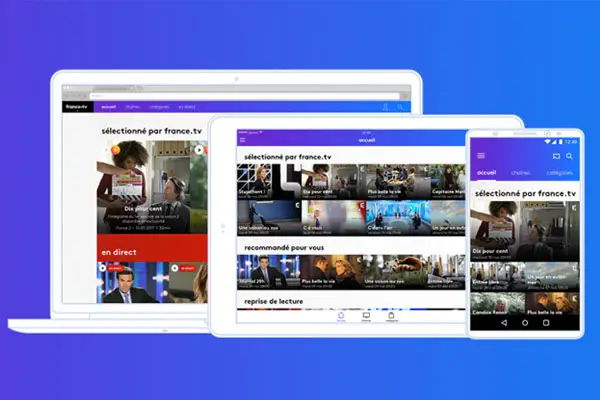Viewport: 600px width, 400px height.
Task: Open Une saison au zoo in tablet recommandé row
Action: coord(395,272)
